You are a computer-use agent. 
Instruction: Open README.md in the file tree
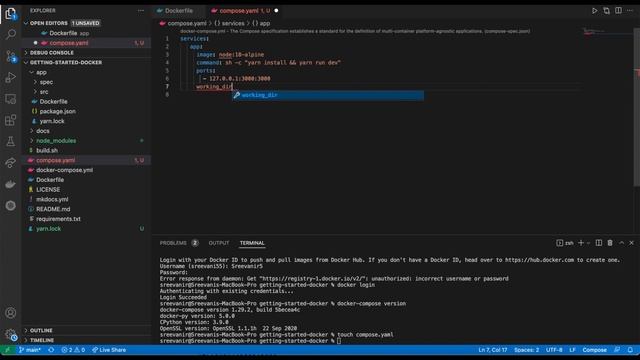tap(86, 209)
